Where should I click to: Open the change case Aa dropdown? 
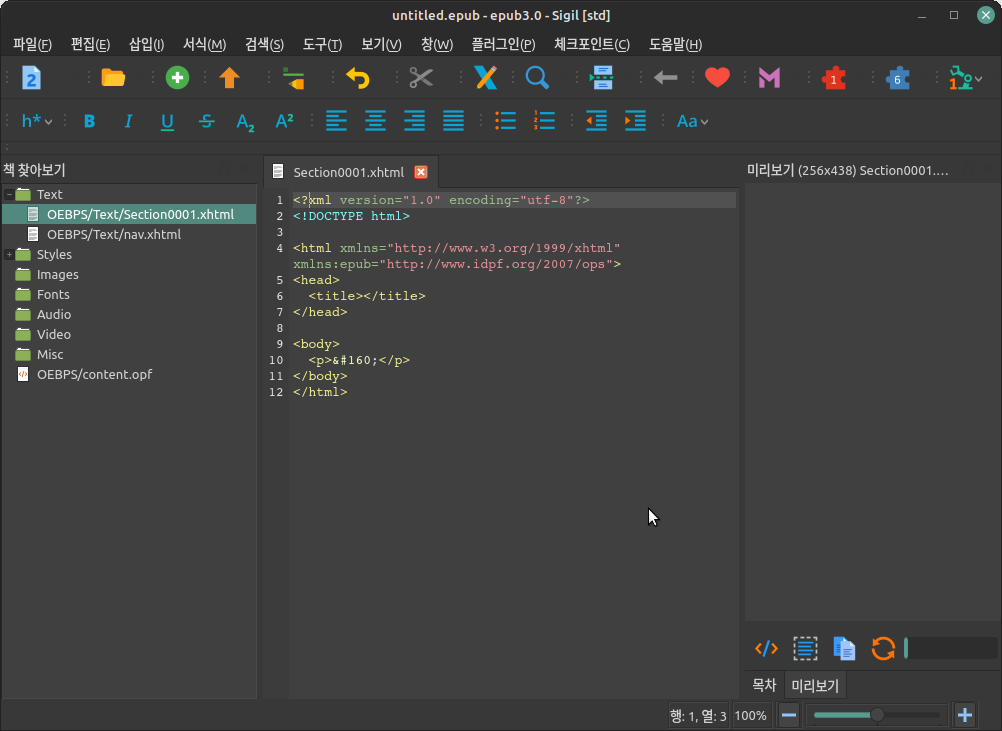692,121
